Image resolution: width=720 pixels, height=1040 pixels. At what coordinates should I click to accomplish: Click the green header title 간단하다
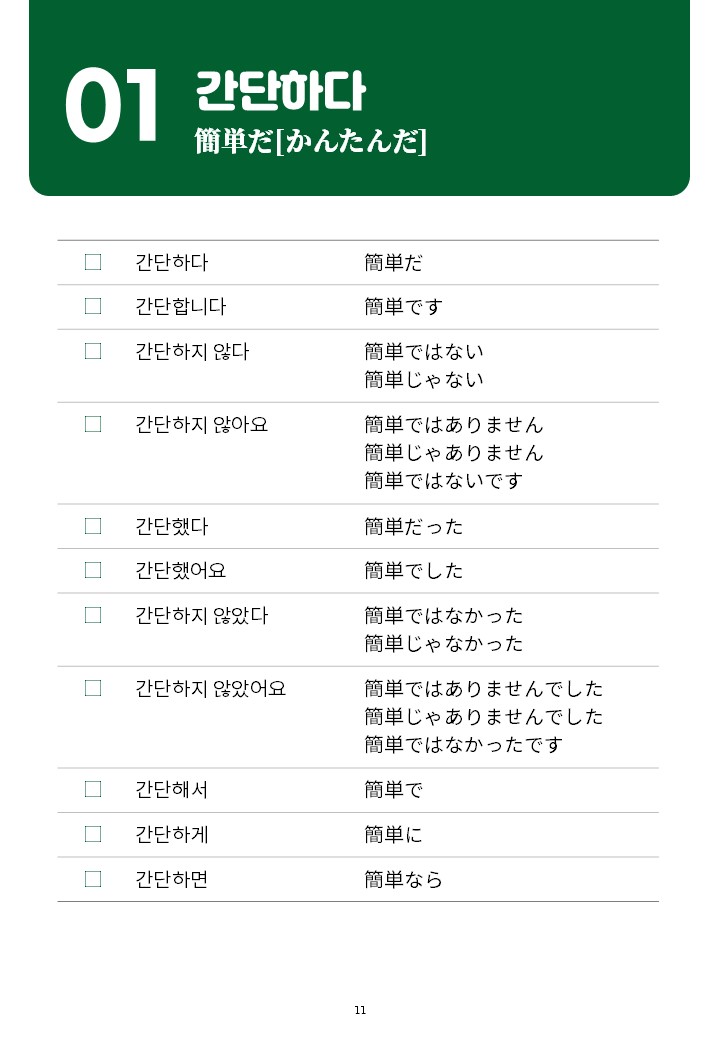pyautogui.click(x=280, y=92)
